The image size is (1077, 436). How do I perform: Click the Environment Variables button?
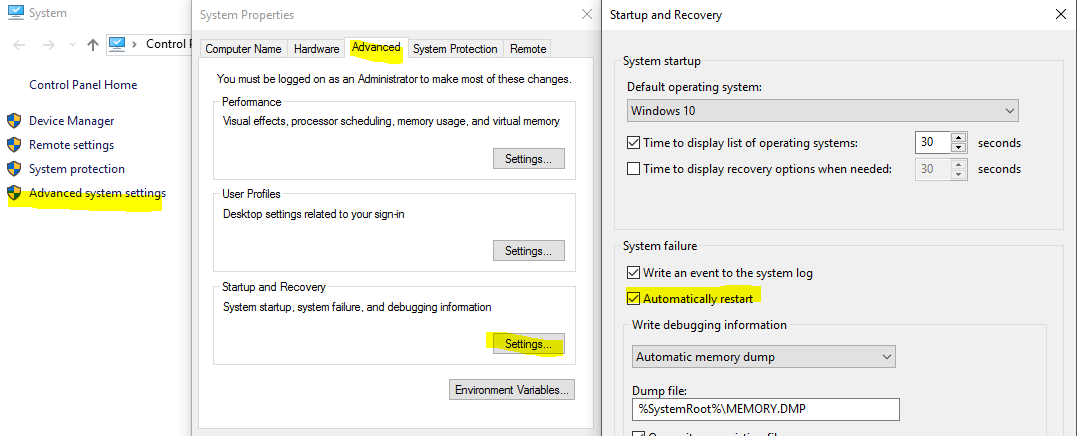click(511, 389)
